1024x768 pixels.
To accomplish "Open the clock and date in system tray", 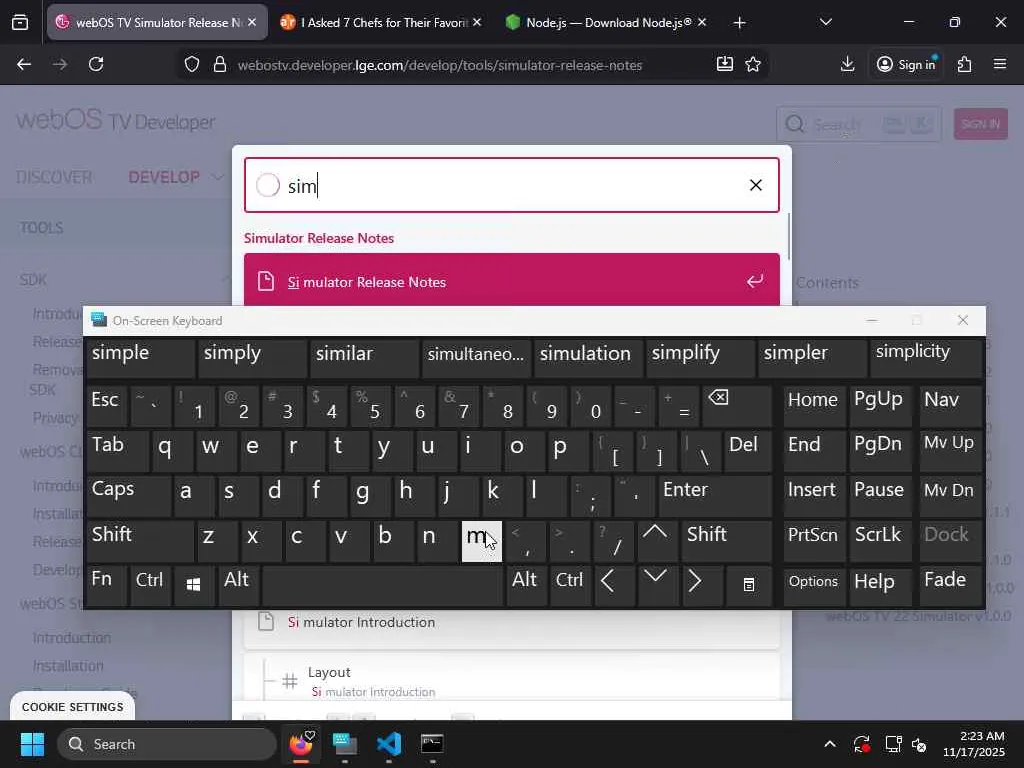I will tap(973, 744).
